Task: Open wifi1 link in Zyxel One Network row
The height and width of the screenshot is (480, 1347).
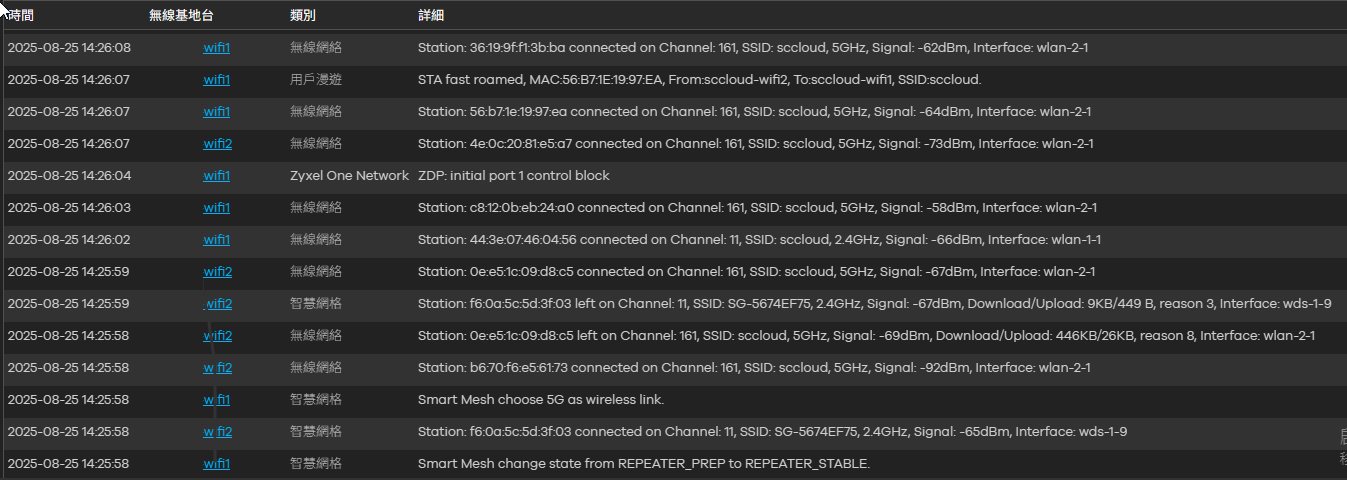Action: [x=217, y=175]
